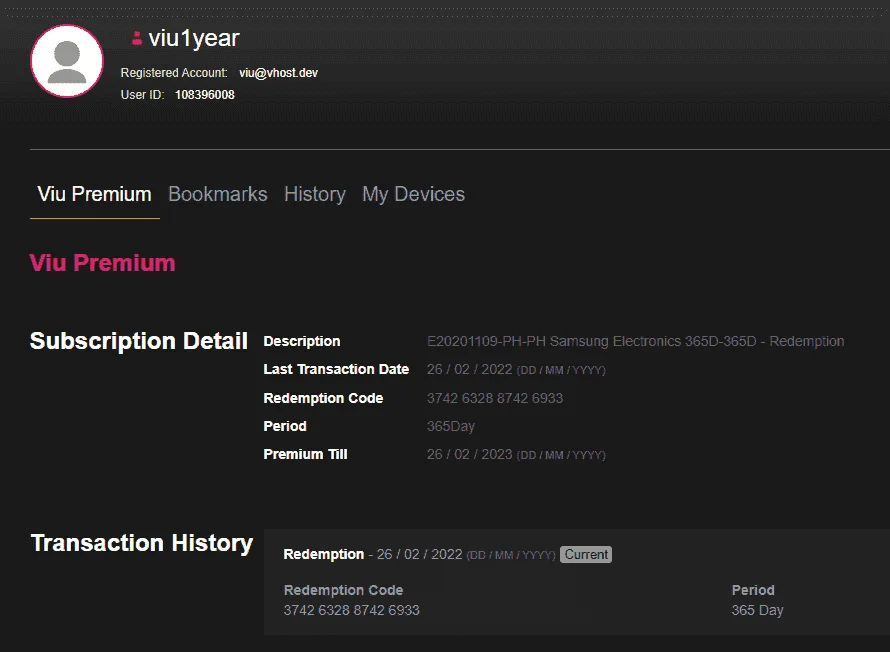Image resolution: width=890 pixels, height=652 pixels.
Task: Go to the My Devices tab
Action: pyautogui.click(x=413, y=194)
